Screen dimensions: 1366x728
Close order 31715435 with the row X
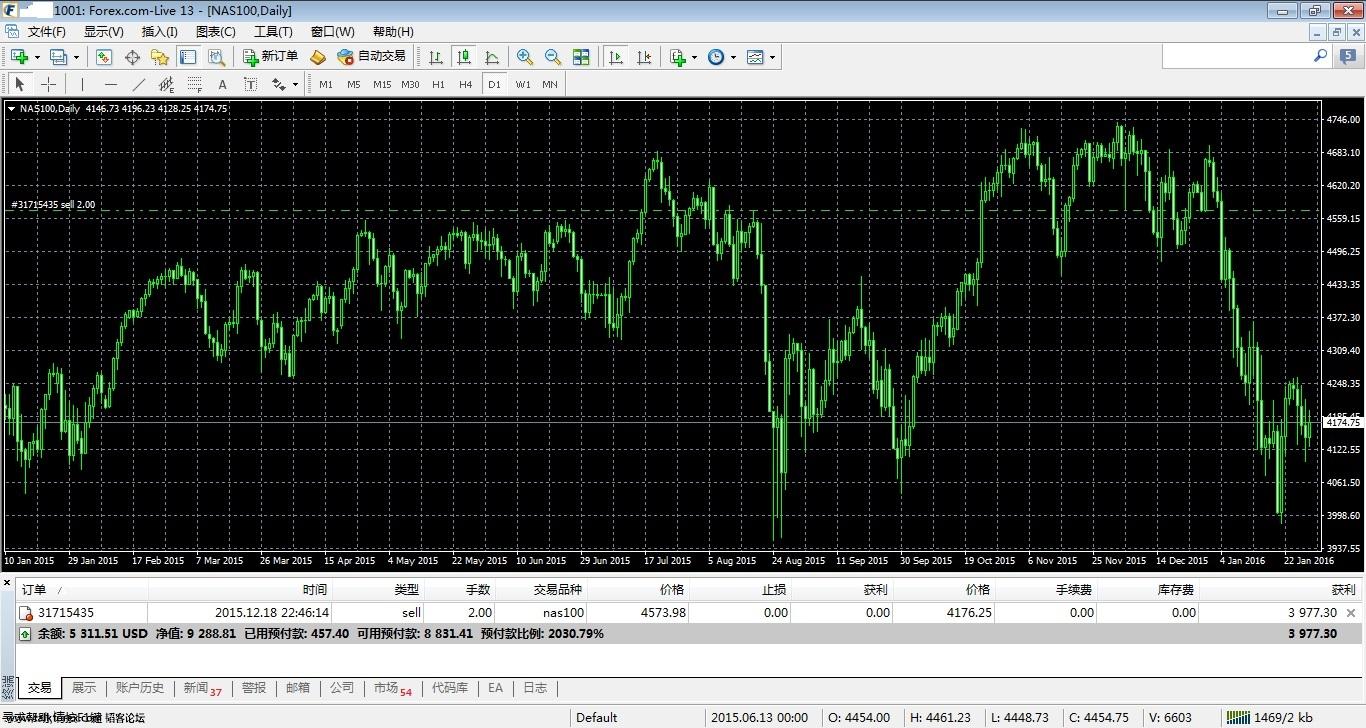(x=1351, y=613)
